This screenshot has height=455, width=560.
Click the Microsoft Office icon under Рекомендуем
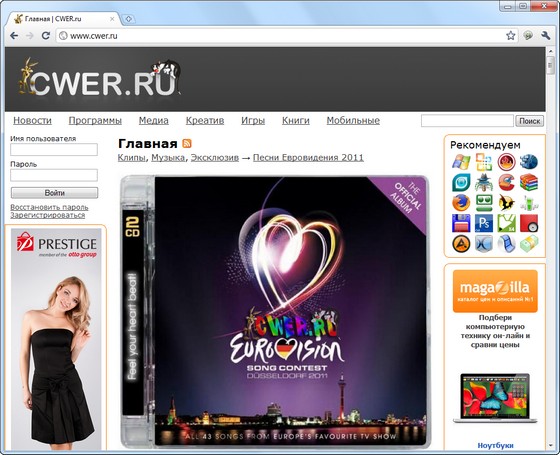click(484, 162)
